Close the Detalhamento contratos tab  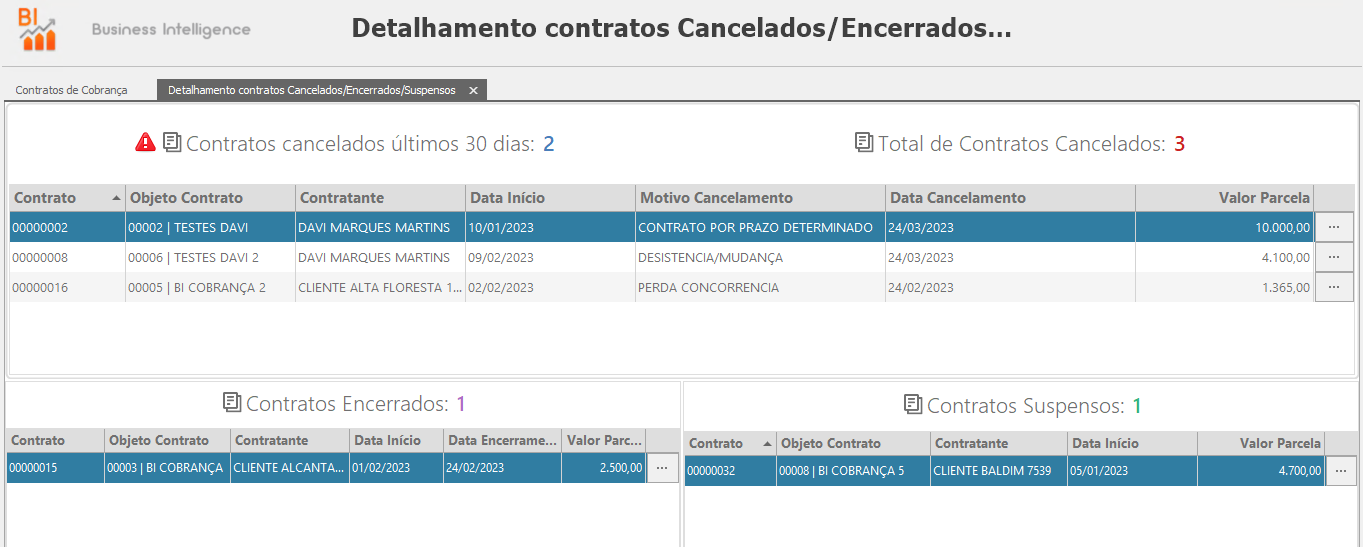point(474,90)
